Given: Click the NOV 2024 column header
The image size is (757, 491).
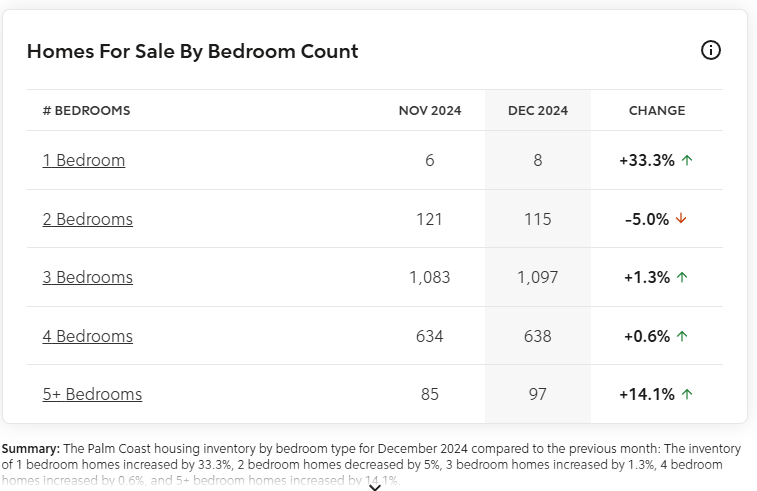Looking at the screenshot, I should [x=430, y=111].
